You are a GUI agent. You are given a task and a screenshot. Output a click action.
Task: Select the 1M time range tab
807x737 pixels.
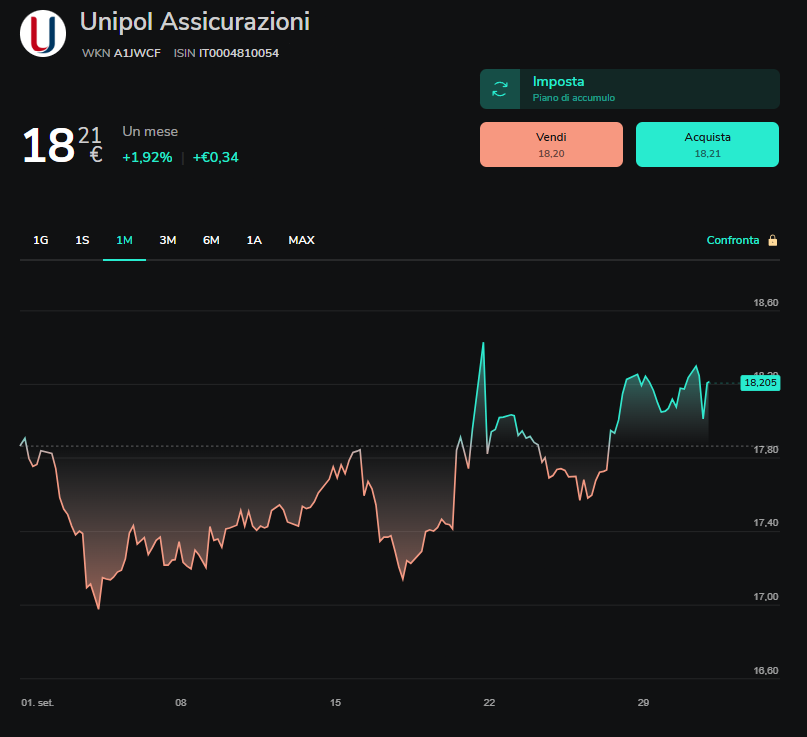[125, 240]
